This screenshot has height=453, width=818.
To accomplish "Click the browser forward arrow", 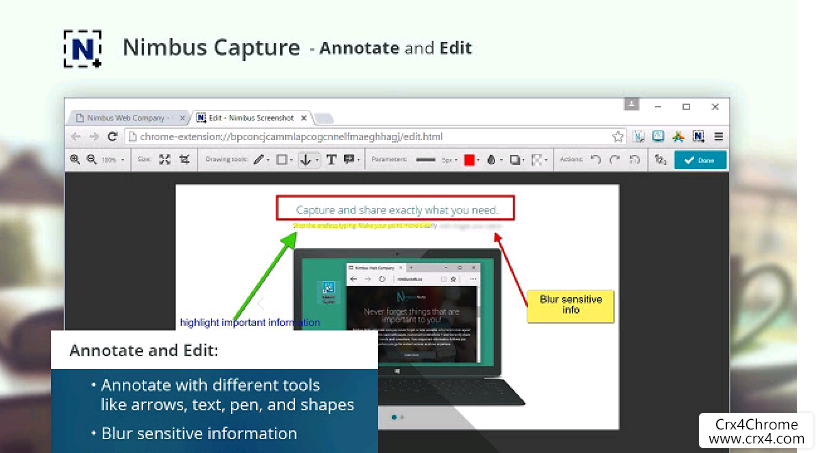I will [x=94, y=136].
